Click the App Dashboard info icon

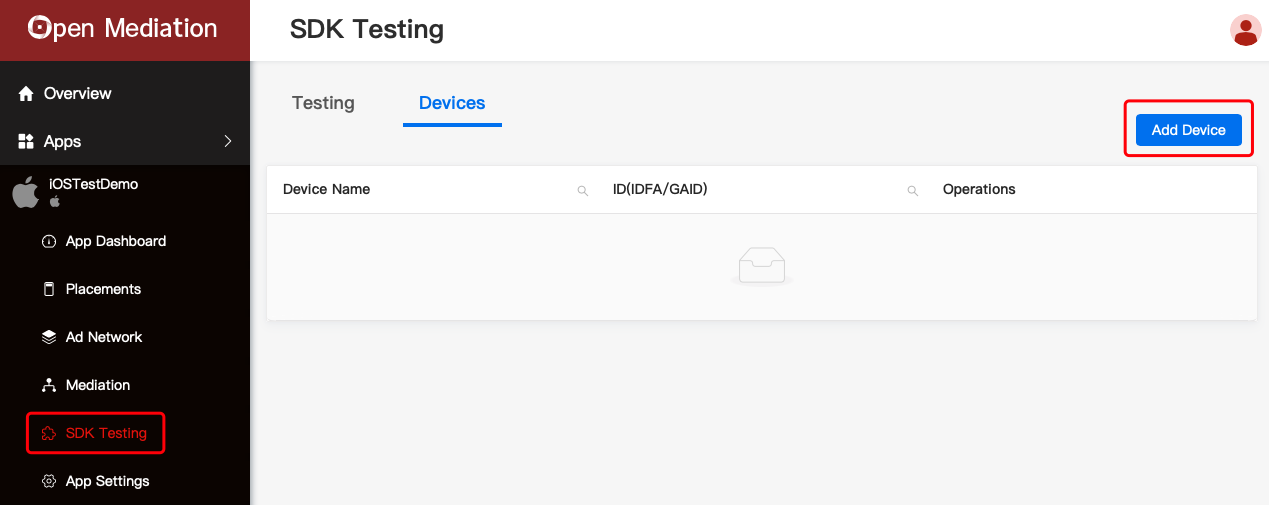pos(48,241)
